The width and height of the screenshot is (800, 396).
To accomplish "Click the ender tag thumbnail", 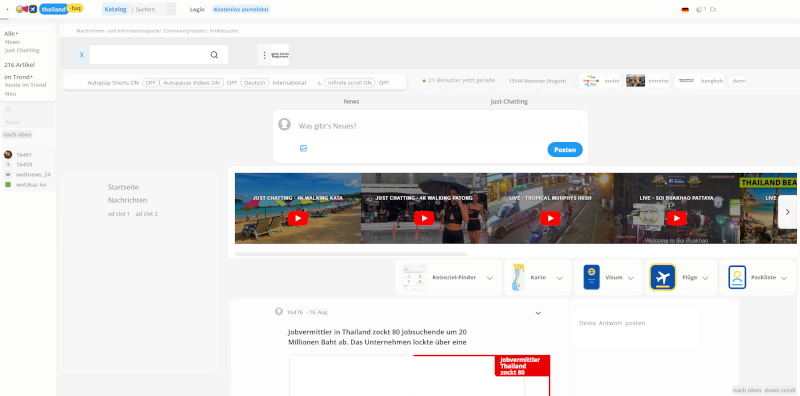I will [591, 81].
